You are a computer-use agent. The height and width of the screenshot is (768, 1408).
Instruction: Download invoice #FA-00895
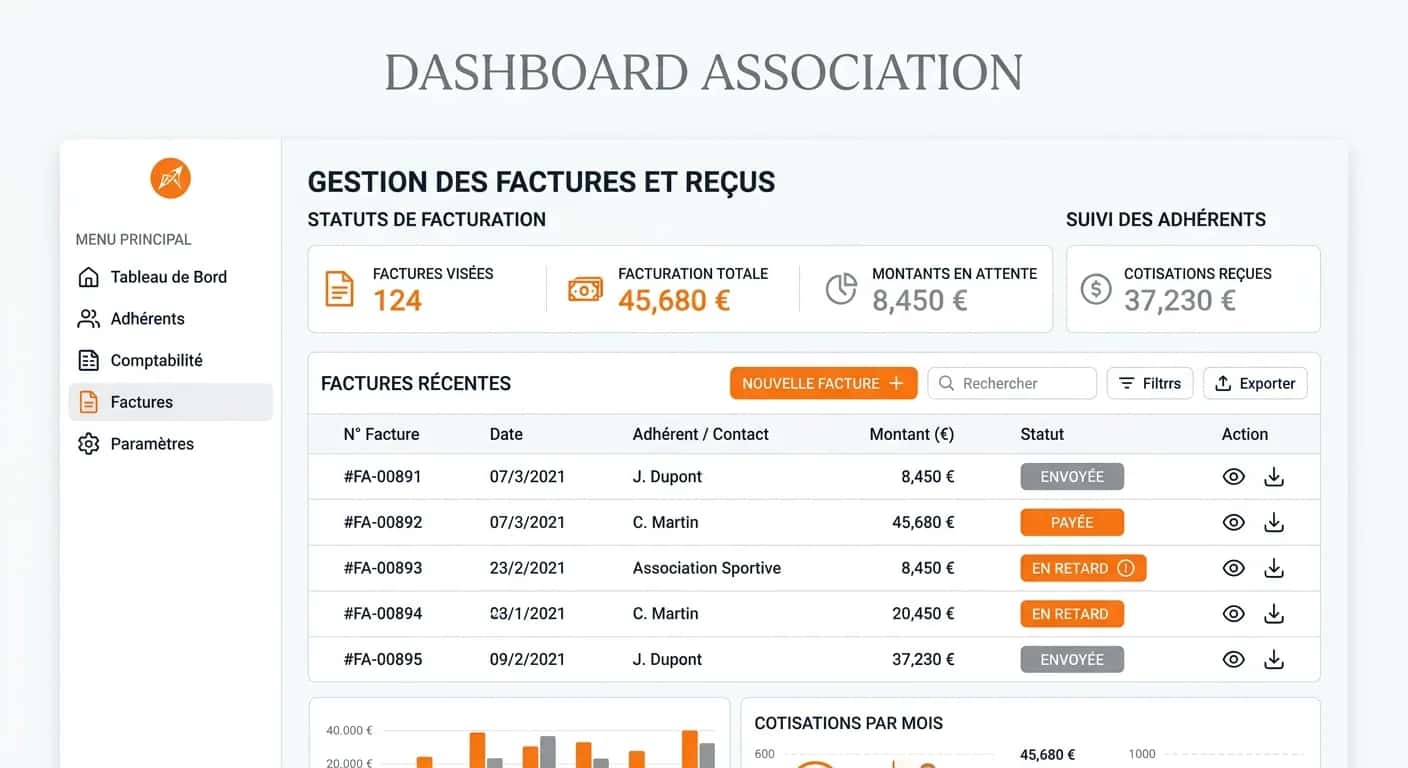pos(1274,659)
